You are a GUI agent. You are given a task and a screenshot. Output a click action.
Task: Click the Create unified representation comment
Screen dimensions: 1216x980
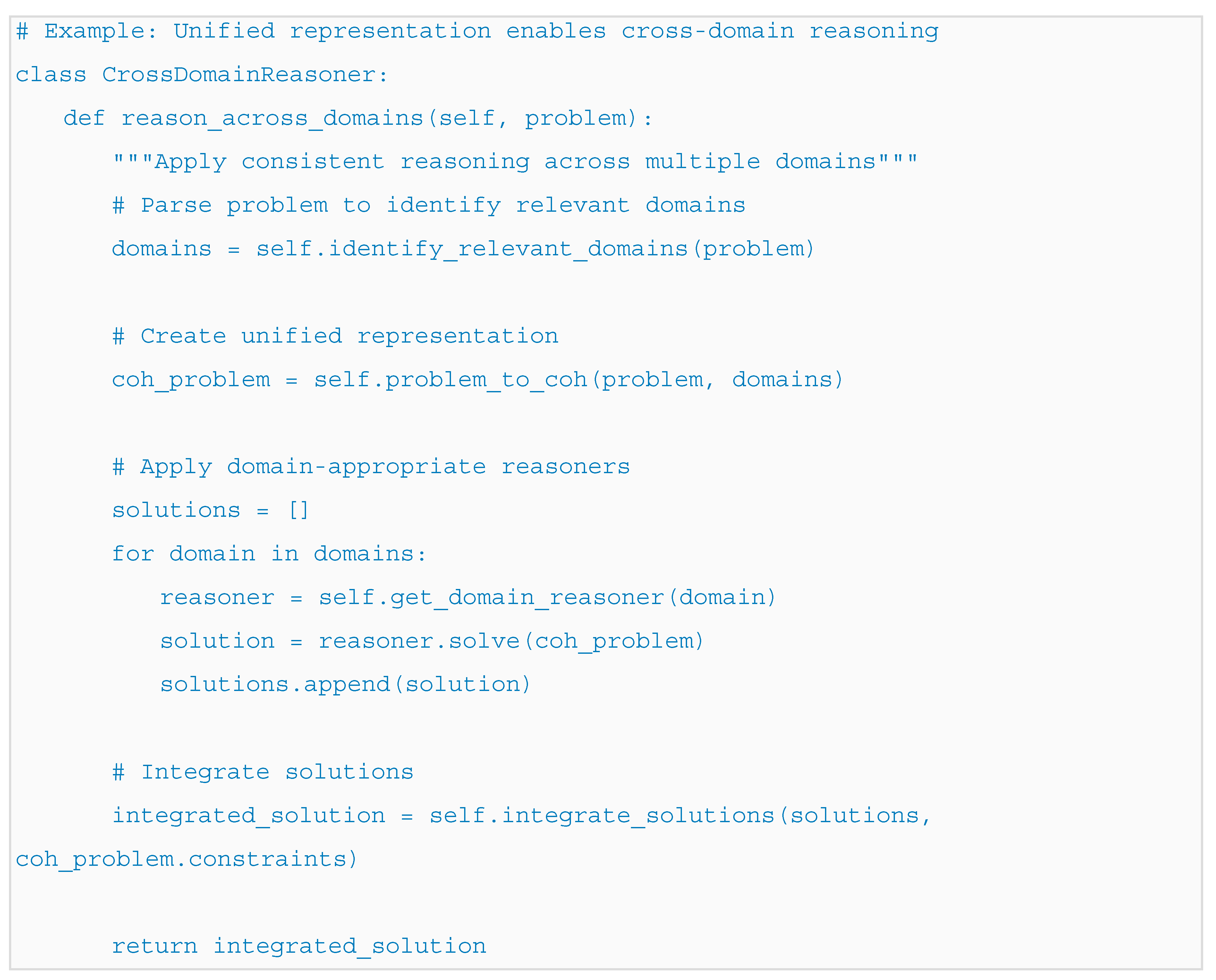tap(335, 337)
